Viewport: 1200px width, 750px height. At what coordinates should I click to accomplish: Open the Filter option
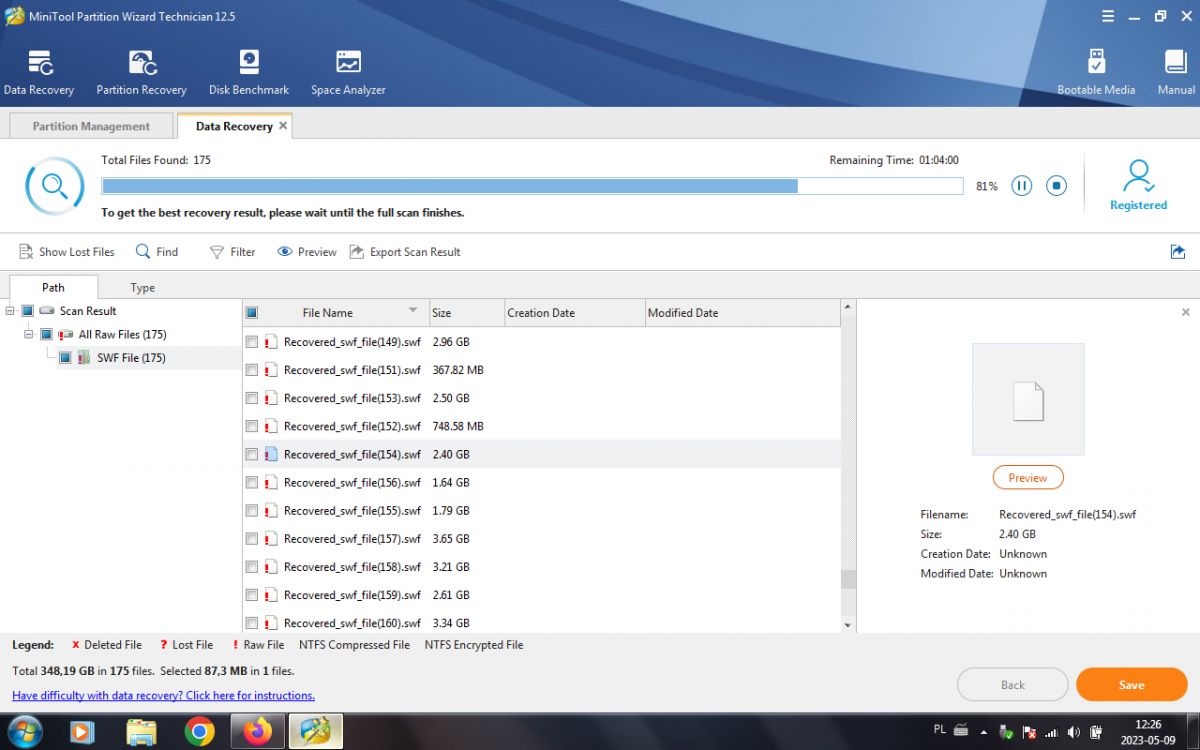coord(232,252)
